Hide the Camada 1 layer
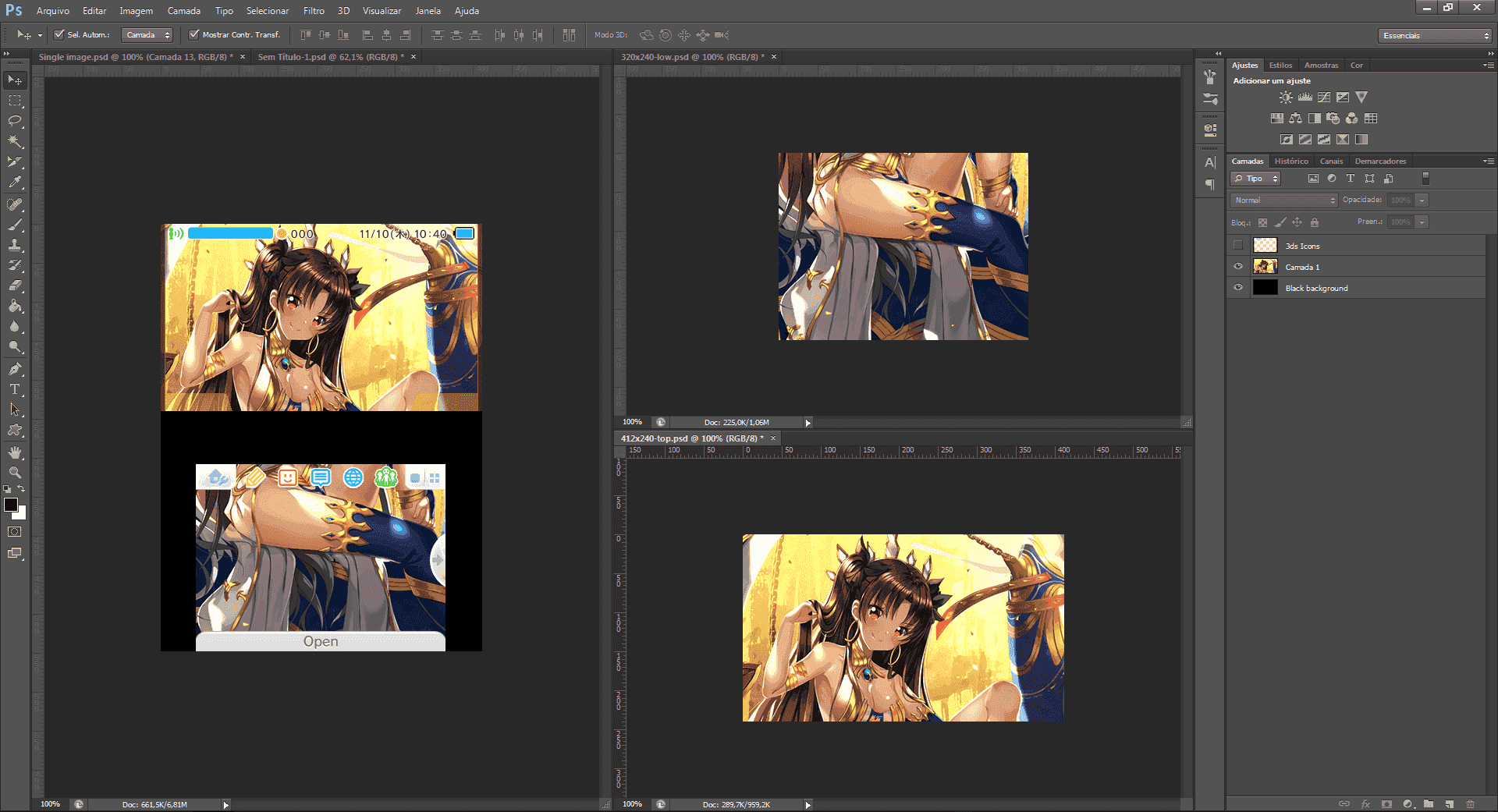The width and height of the screenshot is (1498, 812). click(1238, 267)
